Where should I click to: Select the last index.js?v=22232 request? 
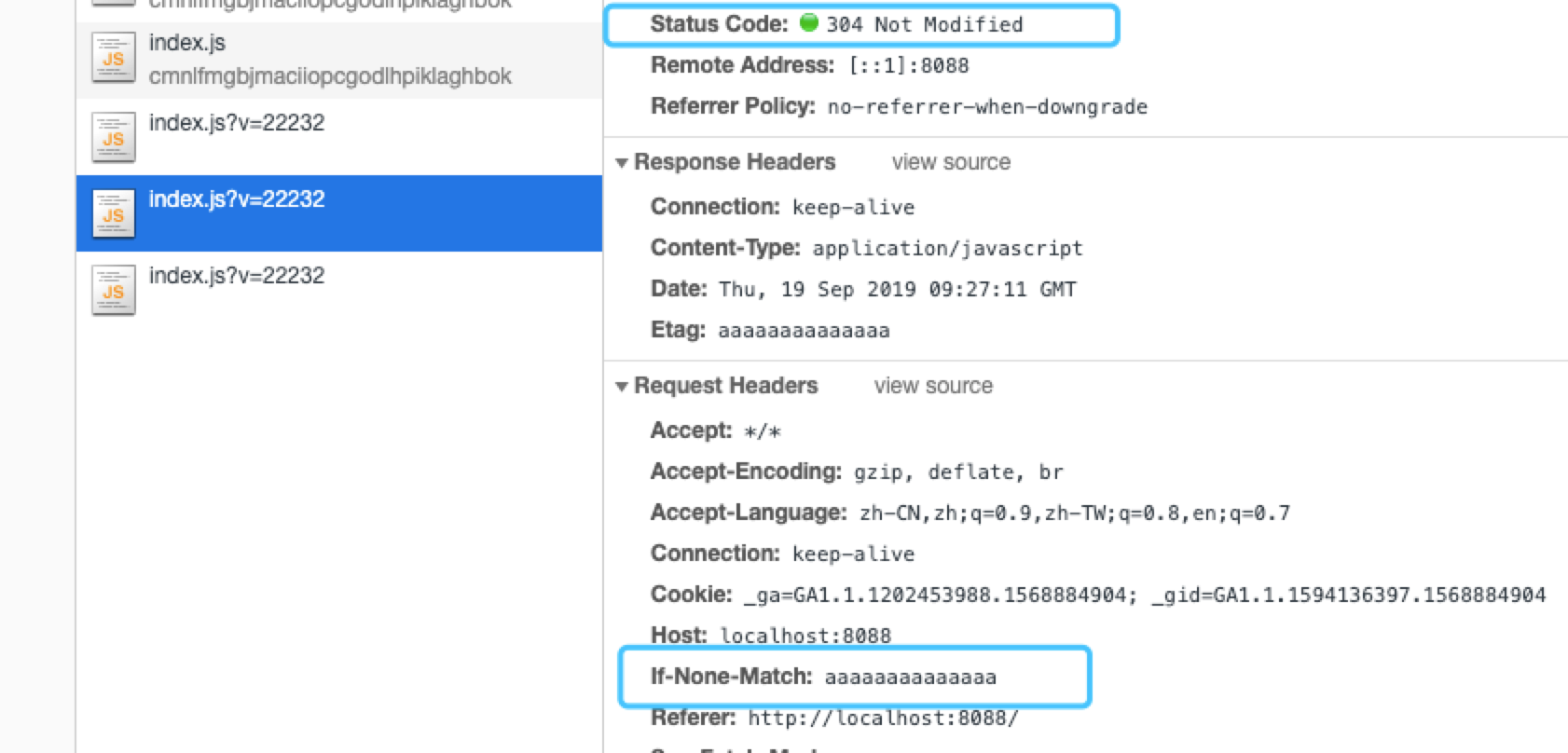point(339,290)
